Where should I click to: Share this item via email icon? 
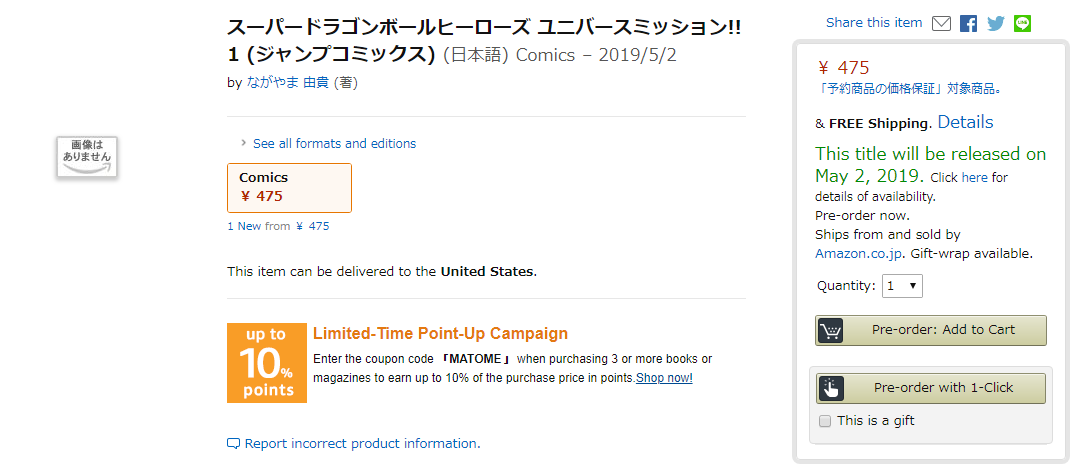tap(941, 23)
